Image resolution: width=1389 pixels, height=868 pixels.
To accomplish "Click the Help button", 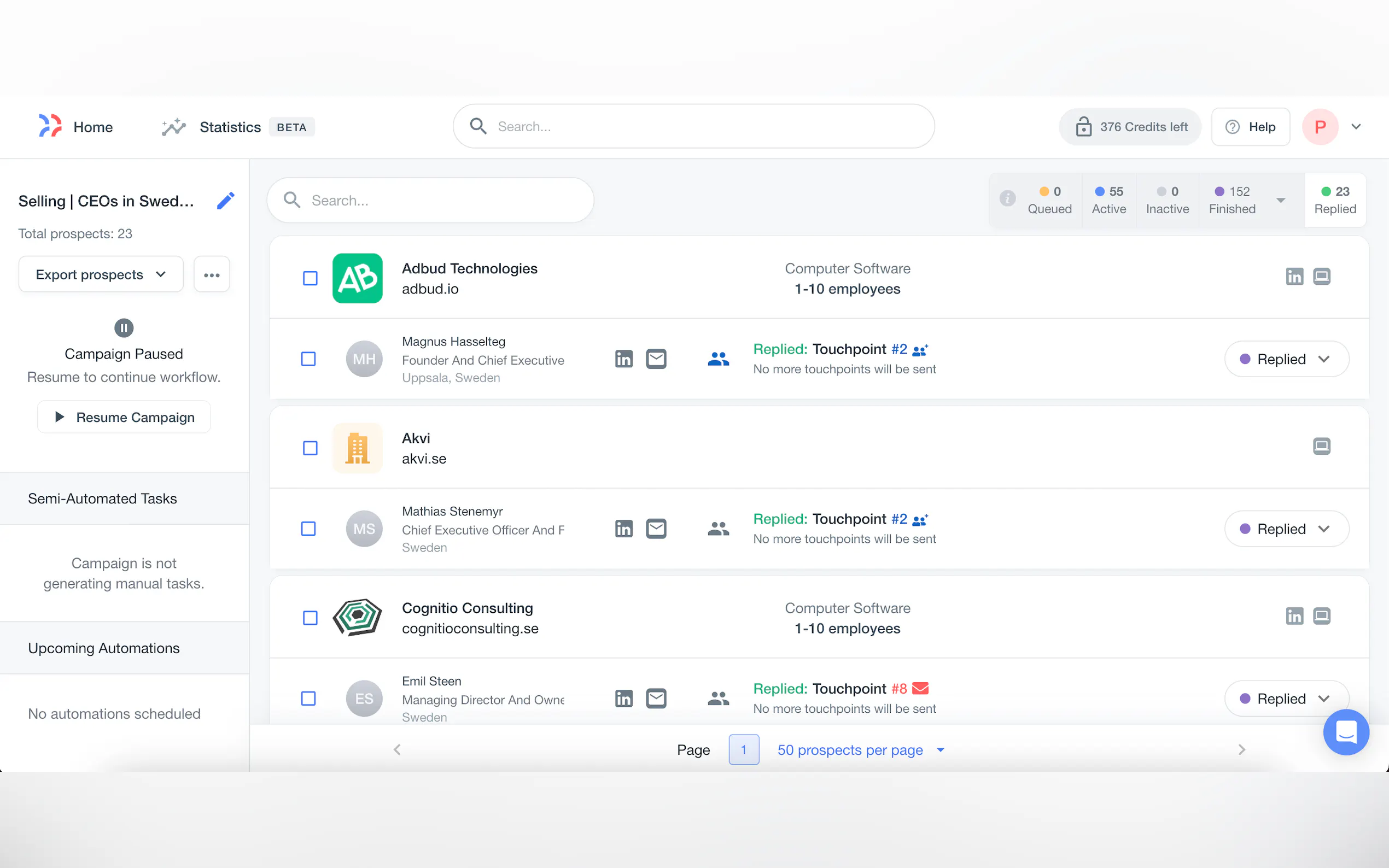I will click(1250, 127).
